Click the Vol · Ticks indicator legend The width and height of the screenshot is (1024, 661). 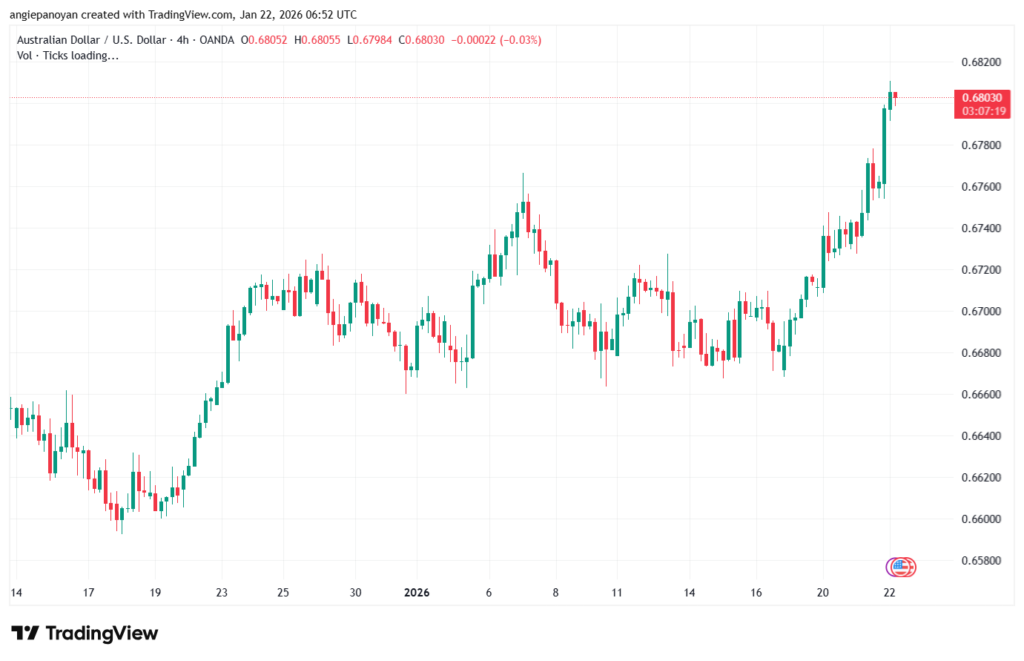[x=66, y=55]
